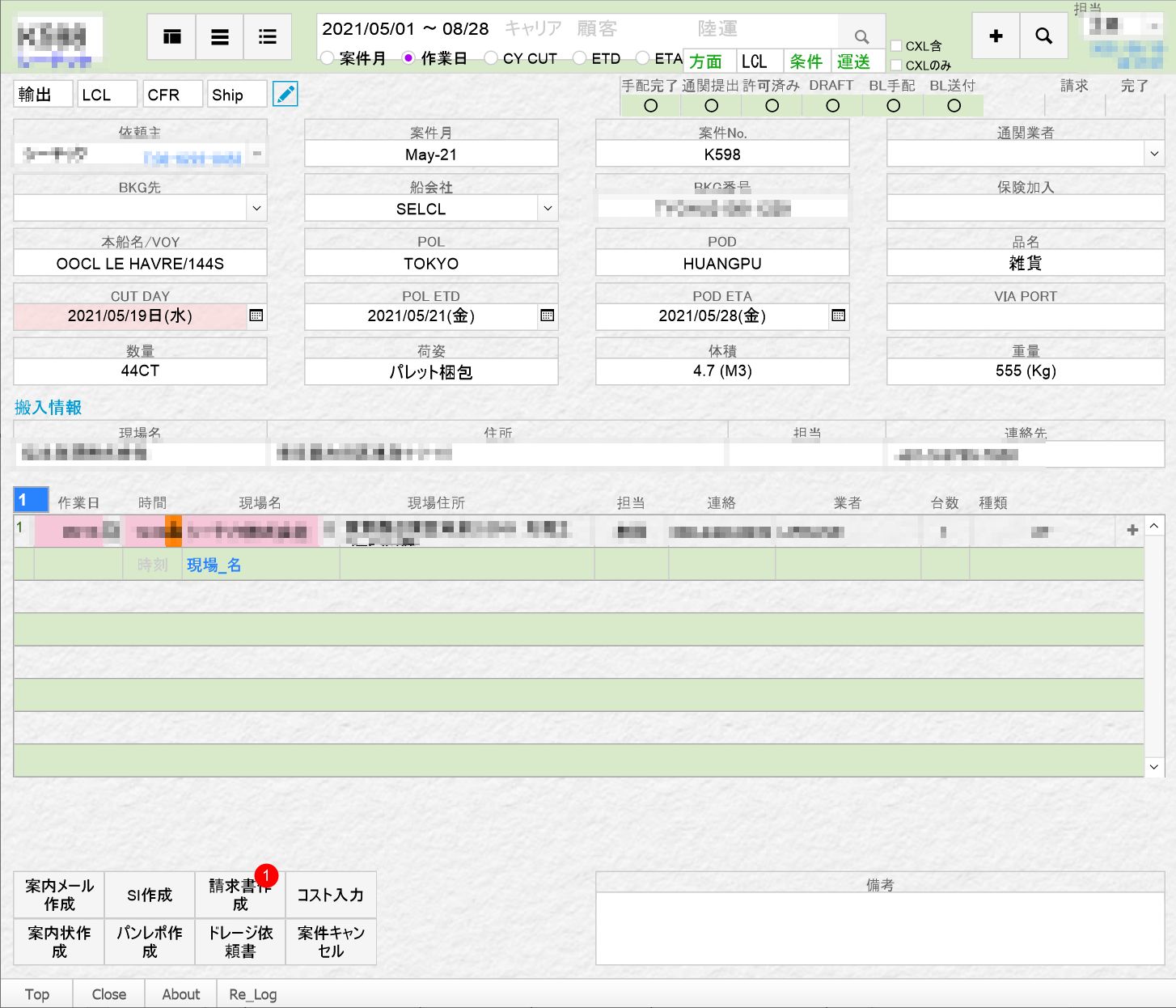This screenshot has height=1008, width=1176.
Task: Click the plus icon to add record
Action: click(996, 36)
